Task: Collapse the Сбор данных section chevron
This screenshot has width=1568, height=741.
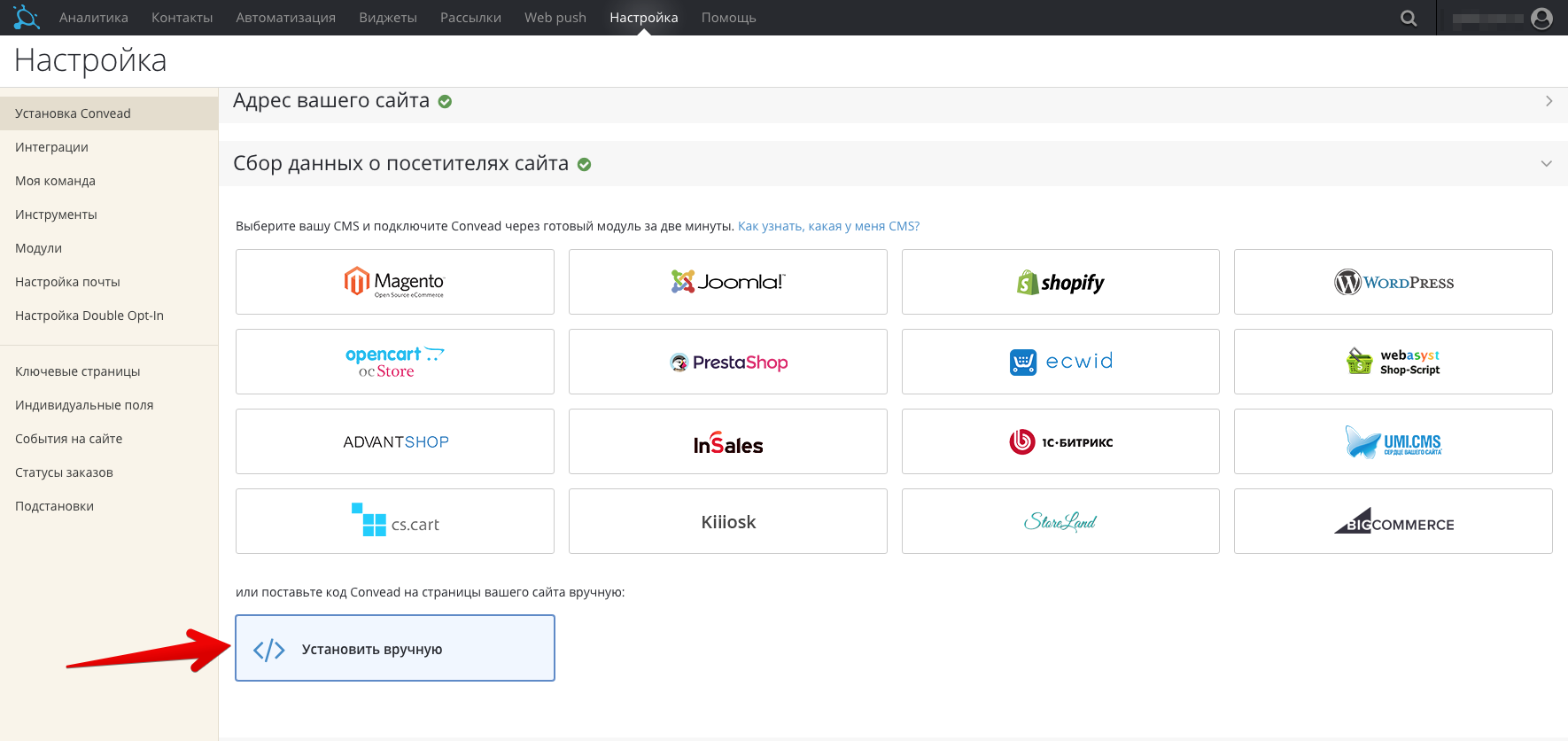Action: pos(1547,164)
